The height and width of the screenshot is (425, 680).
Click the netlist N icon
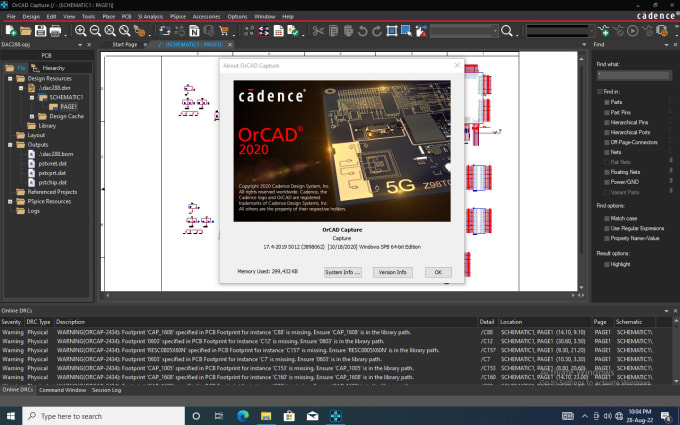tap(194, 31)
